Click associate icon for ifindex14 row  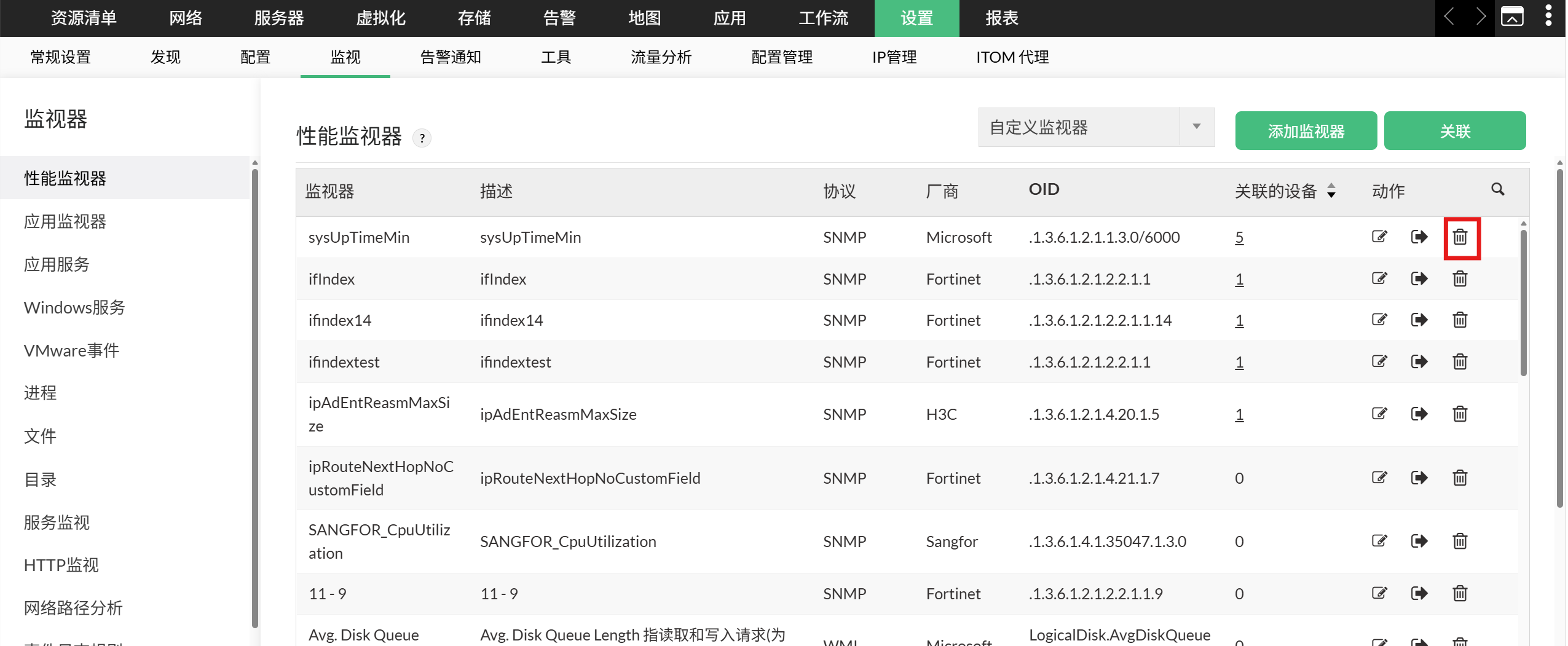pyautogui.click(x=1419, y=320)
